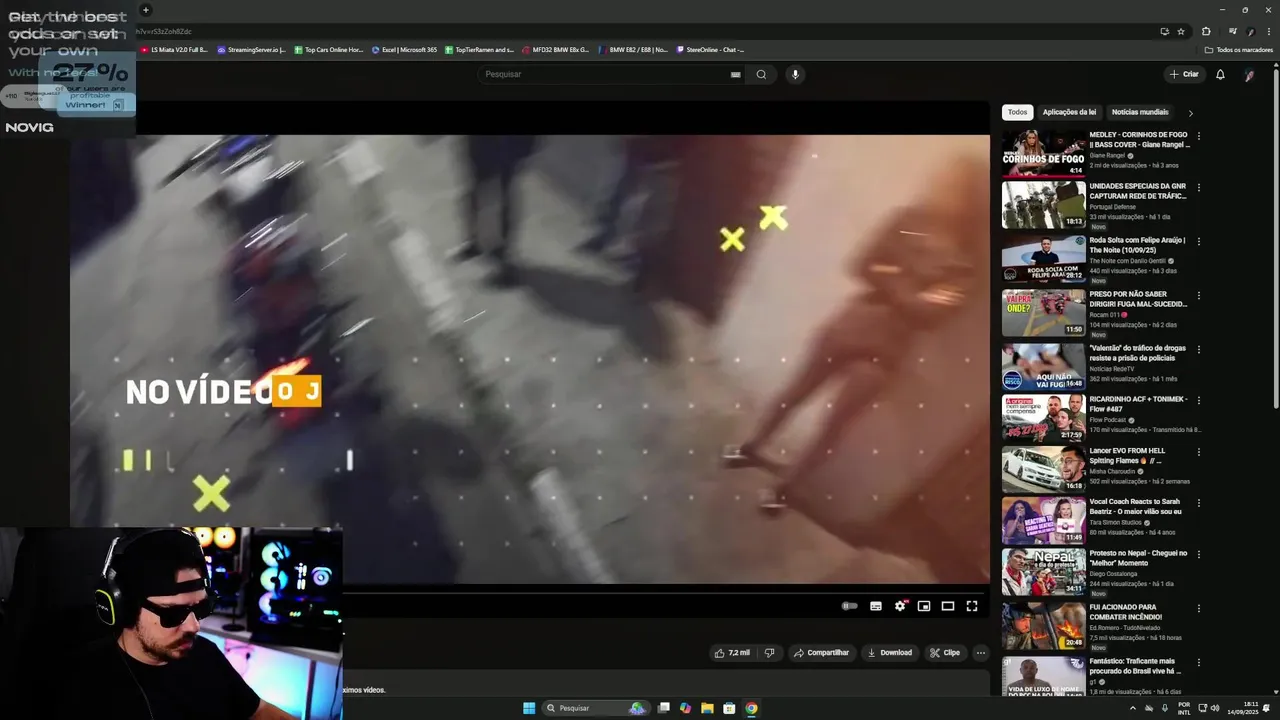Screen dimensions: 1280x720
Task: Click the YouTube search magnifier button
Action: click(761, 74)
